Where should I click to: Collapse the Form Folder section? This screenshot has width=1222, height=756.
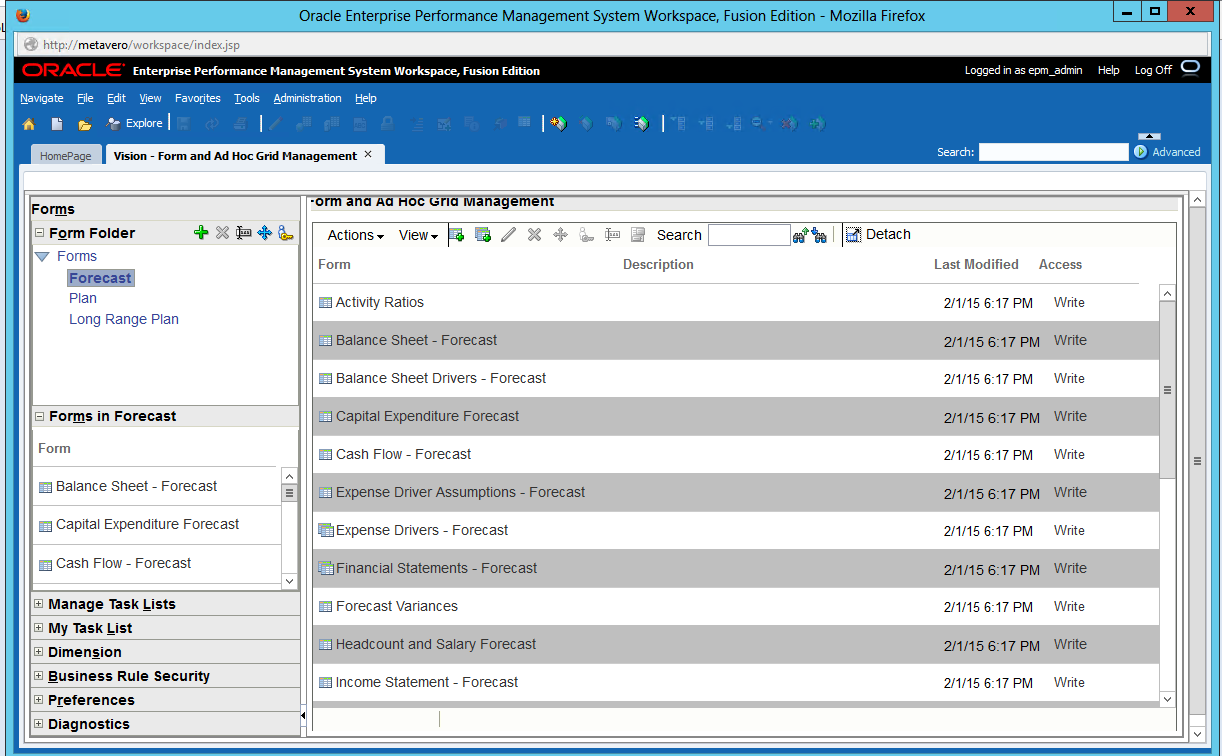click(x=39, y=233)
